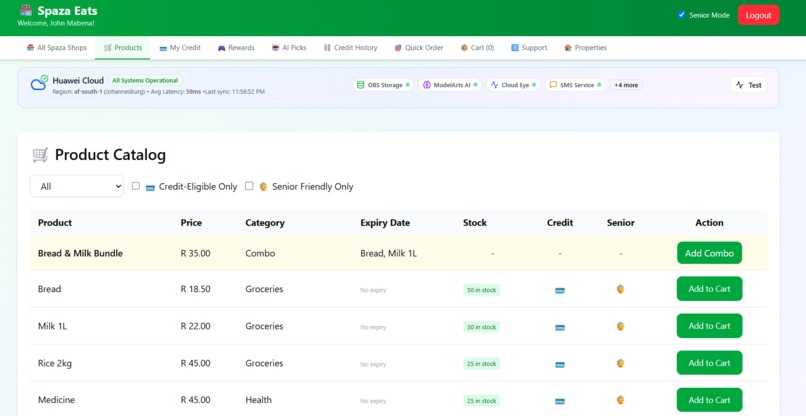Open the Quick Order tab
The width and height of the screenshot is (806, 416).
click(418, 48)
